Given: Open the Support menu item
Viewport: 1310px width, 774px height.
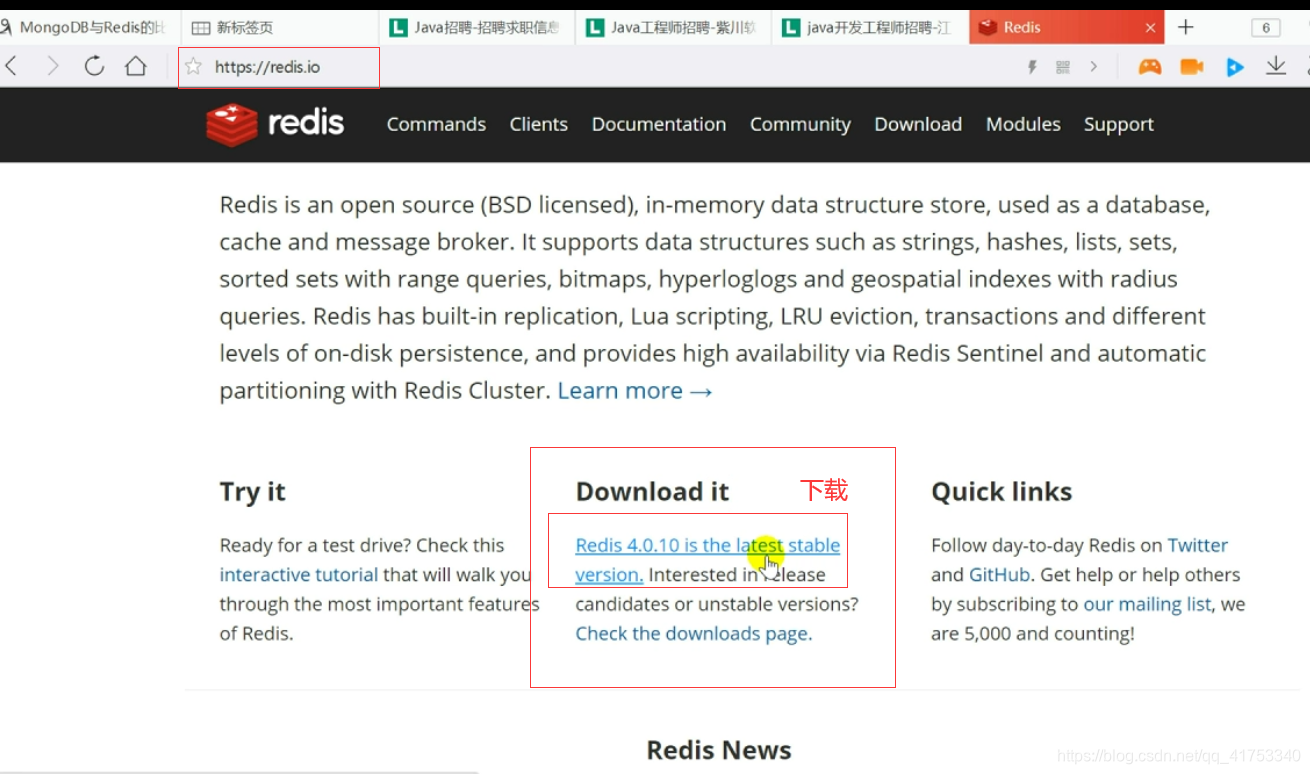Looking at the screenshot, I should (1119, 124).
